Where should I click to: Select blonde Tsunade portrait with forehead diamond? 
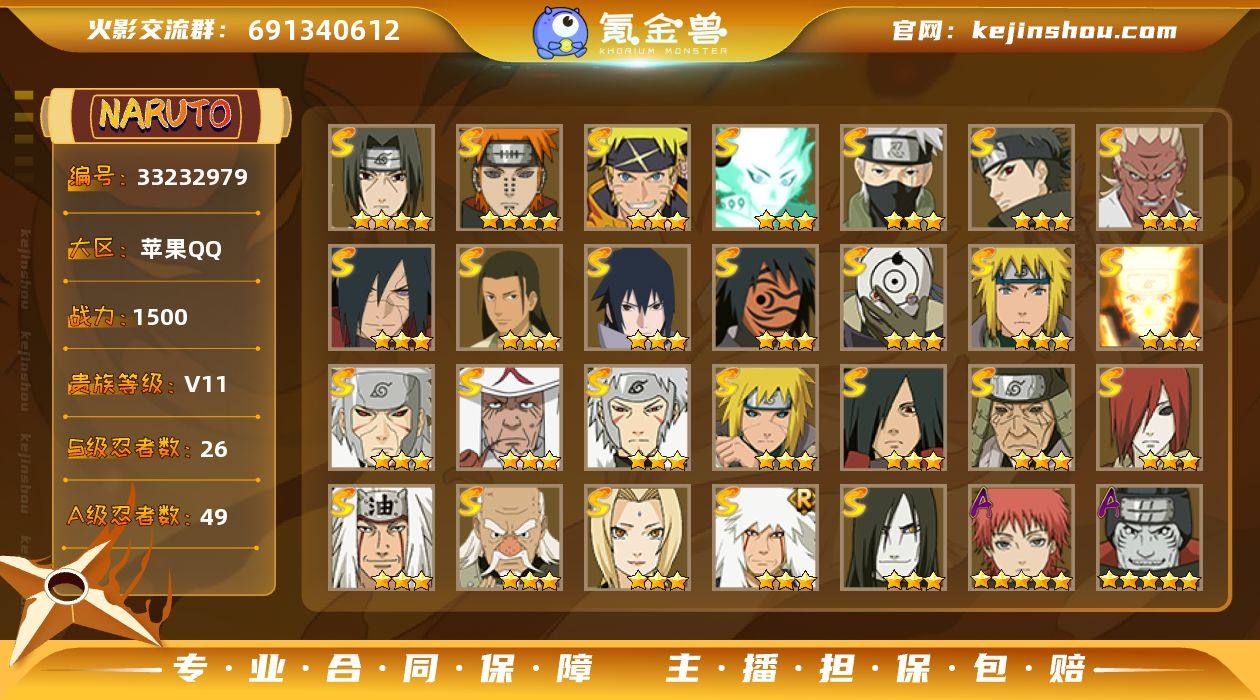click(x=638, y=538)
